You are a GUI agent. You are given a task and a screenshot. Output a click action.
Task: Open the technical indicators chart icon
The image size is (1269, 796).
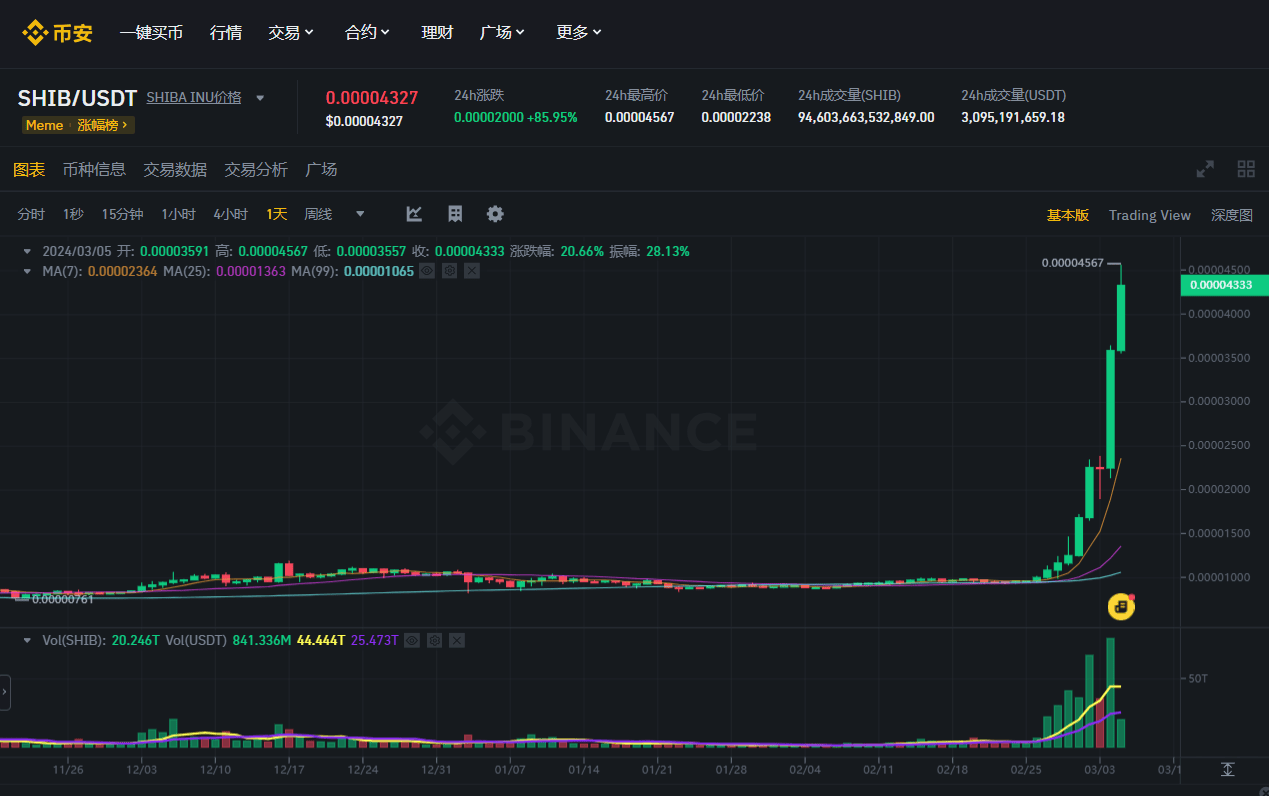pos(414,214)
